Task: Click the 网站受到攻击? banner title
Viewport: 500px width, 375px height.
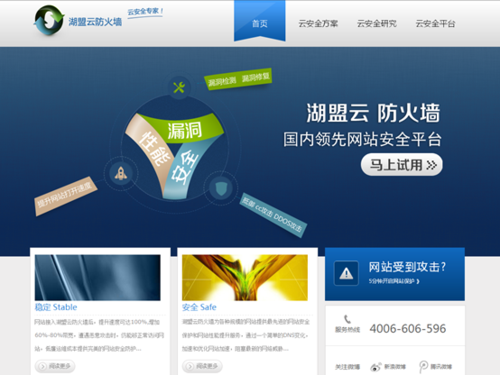Action: pyautogui.click(x=407, y=267)
